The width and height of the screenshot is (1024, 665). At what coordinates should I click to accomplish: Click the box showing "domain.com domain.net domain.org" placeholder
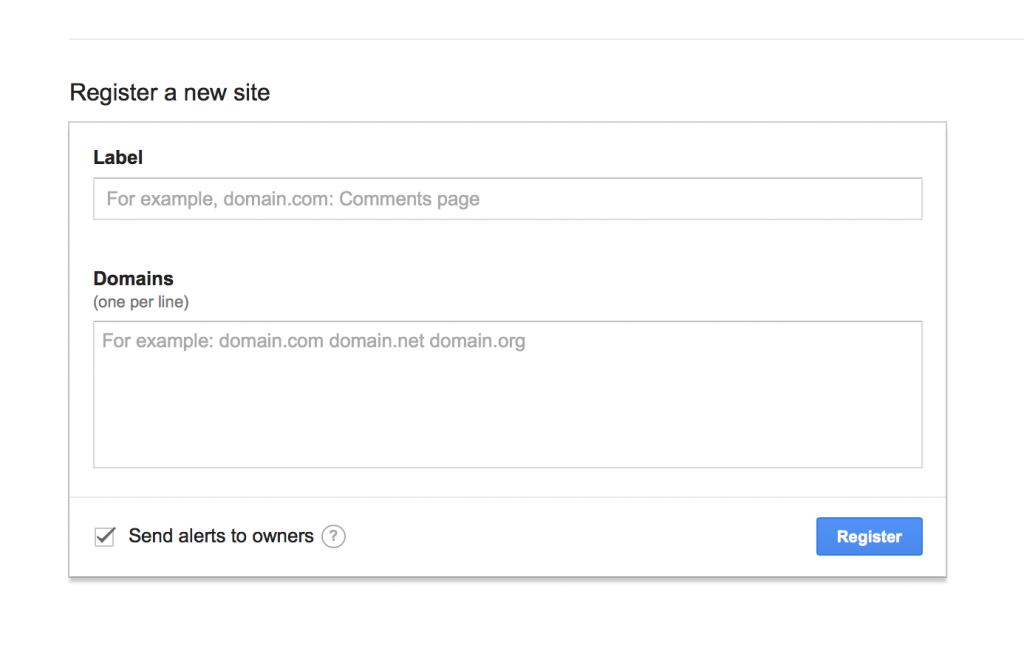coord(507,394)
